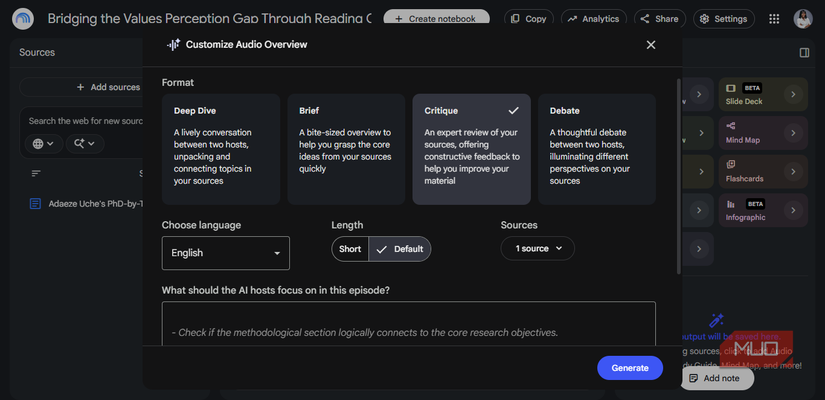This screenshot has height=400, width=825.
Task: Click the Mind Map chevron arrow
Action: (x=793, y=133)
